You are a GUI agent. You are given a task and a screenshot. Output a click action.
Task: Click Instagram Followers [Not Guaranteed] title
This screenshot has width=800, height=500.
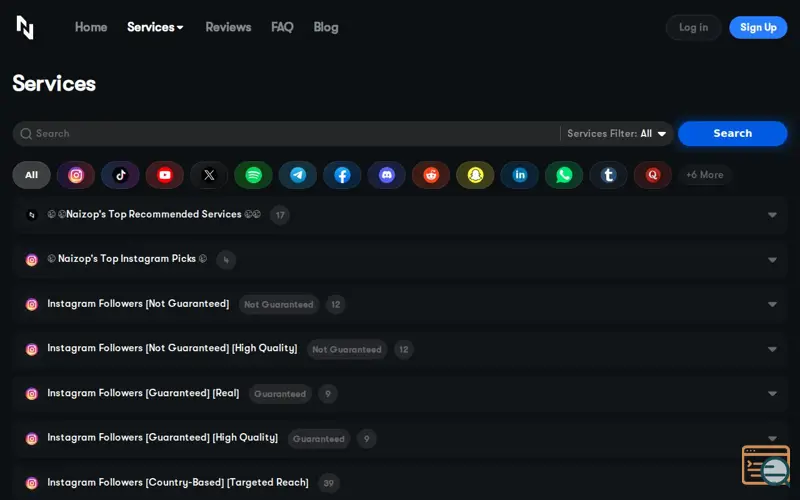[x=138, y=304]
